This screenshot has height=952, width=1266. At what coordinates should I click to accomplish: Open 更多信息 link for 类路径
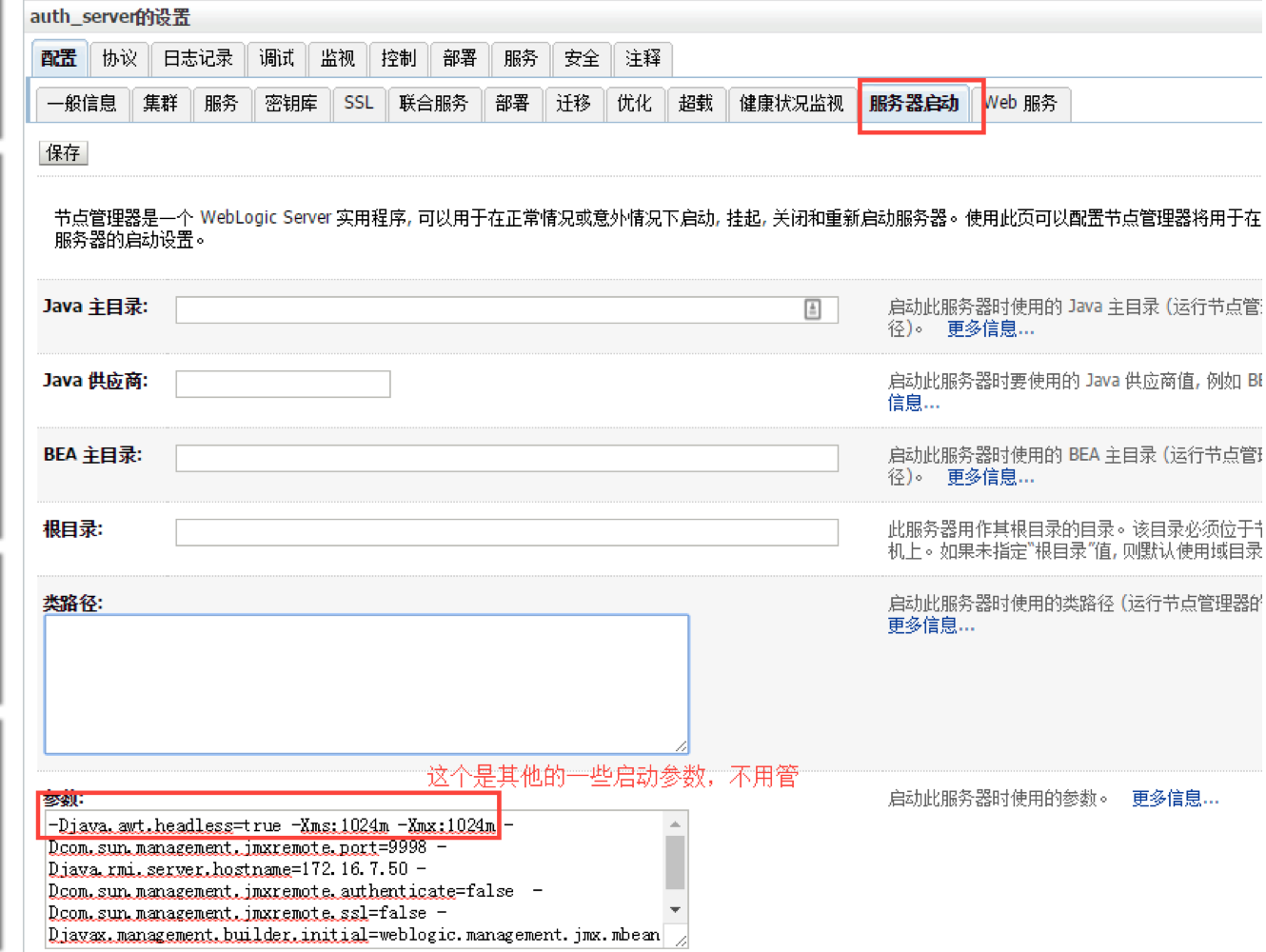[932, 626]
